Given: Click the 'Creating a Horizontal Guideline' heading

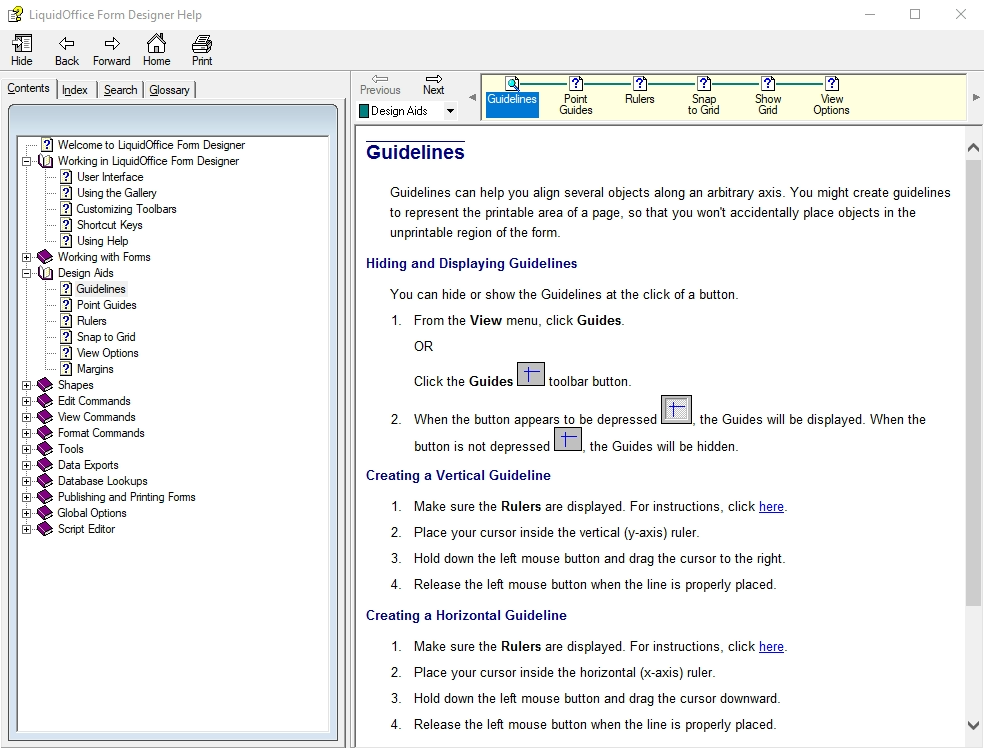Looking at the screenshot, I should (466, 616).
